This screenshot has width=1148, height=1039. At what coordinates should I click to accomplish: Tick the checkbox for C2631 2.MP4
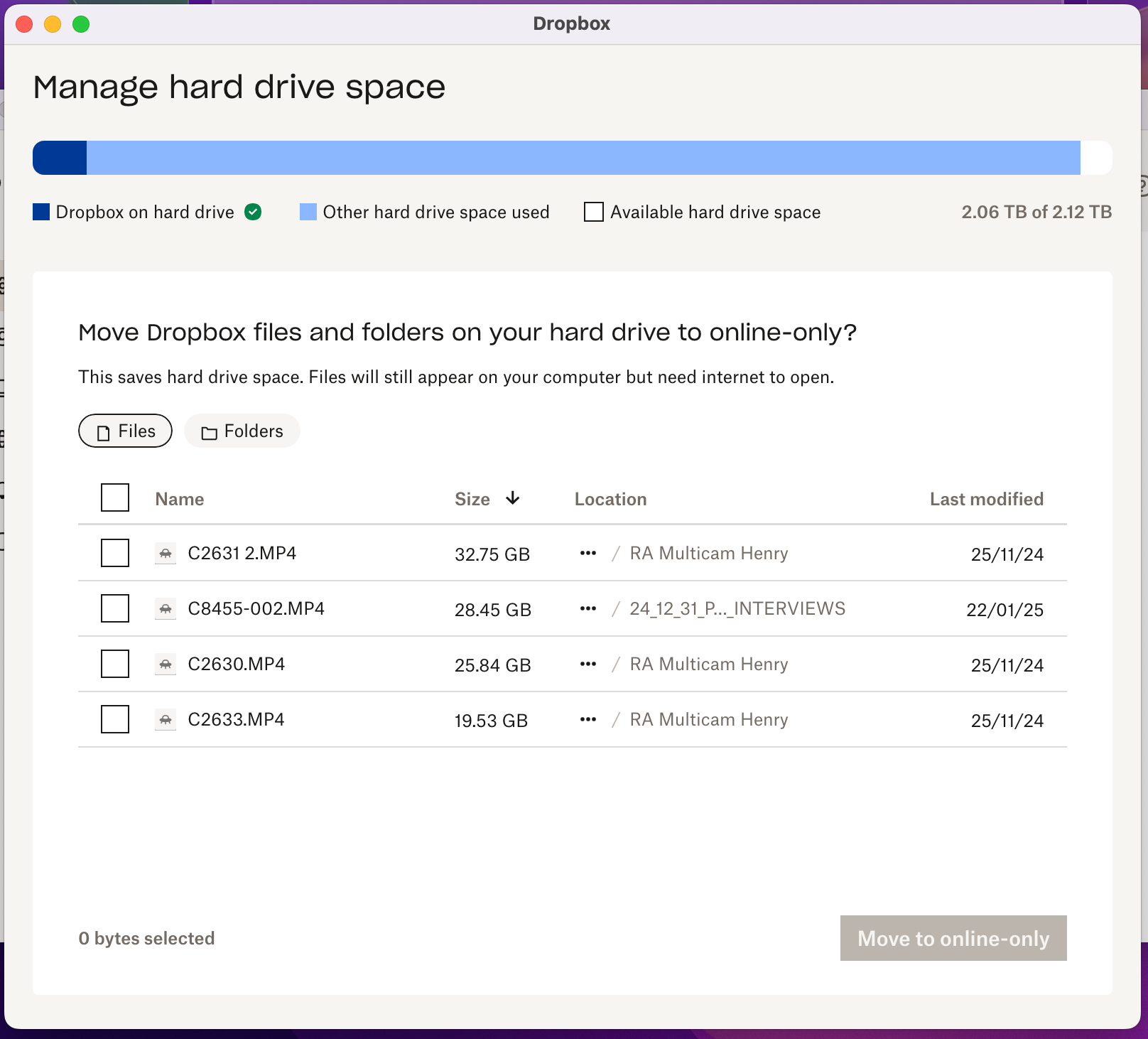(x=115, y=553)
